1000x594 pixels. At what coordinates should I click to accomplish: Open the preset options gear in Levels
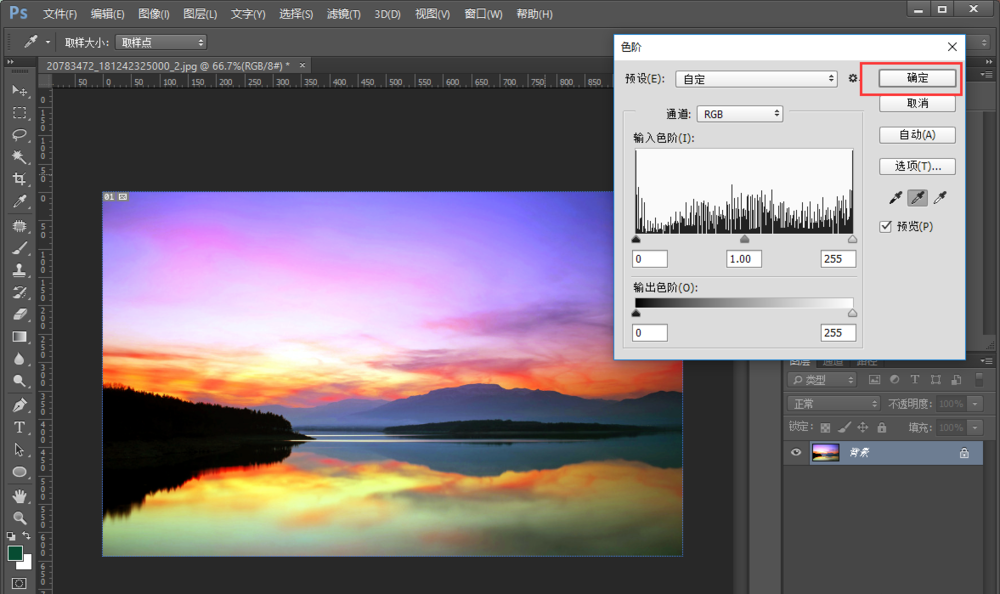853,78
